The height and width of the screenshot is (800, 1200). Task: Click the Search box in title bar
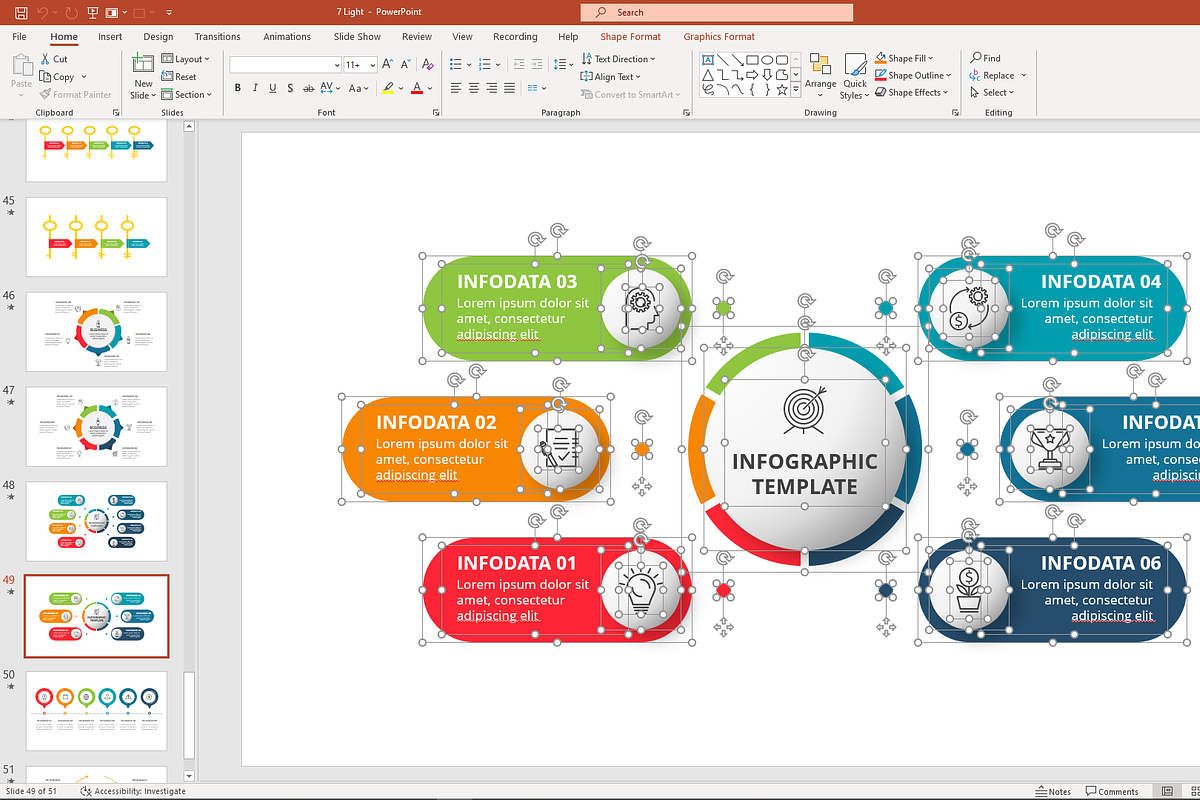tap(716, 12)
